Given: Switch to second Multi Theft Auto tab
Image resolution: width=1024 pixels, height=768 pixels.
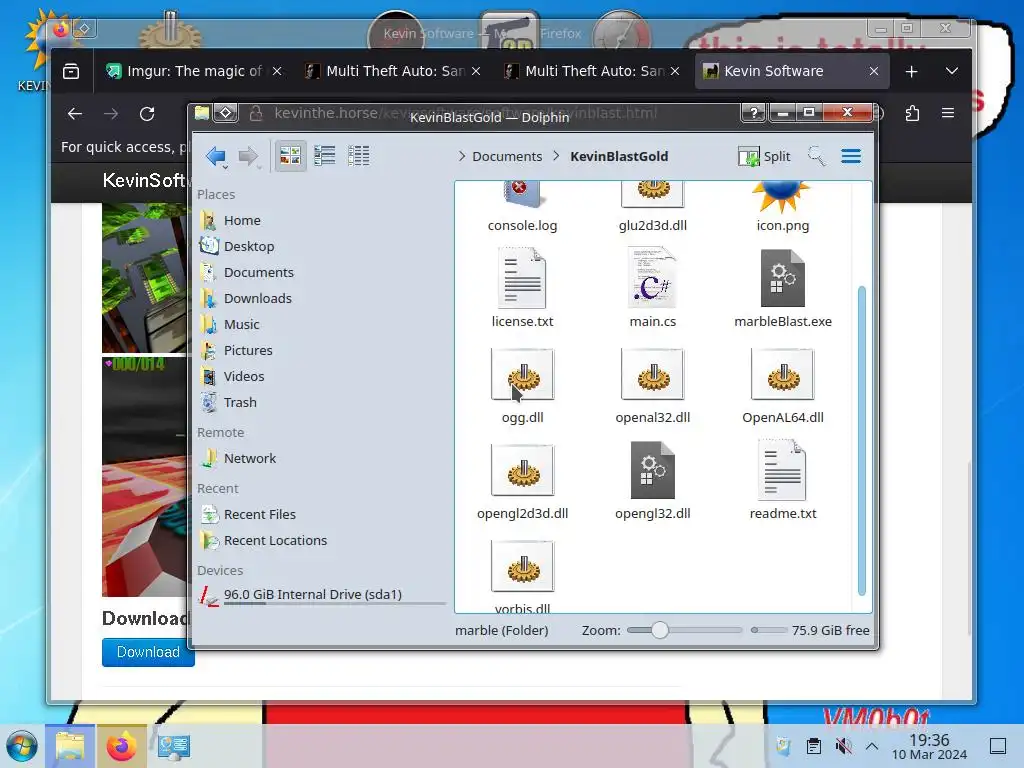Looking at the screenshot, I should tap(593, 71).
